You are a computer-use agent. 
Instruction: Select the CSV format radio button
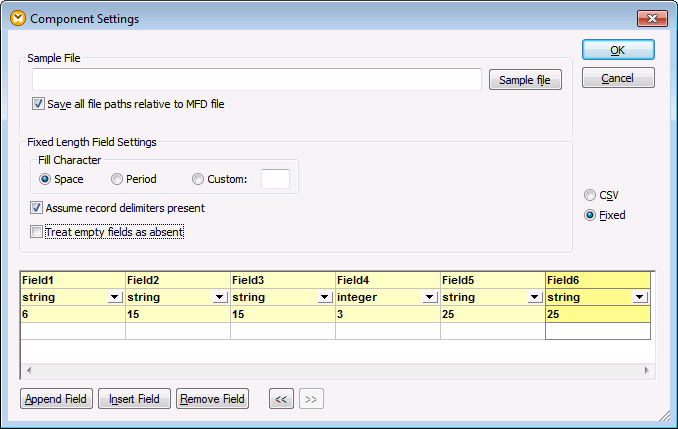[x=590, y=195]
